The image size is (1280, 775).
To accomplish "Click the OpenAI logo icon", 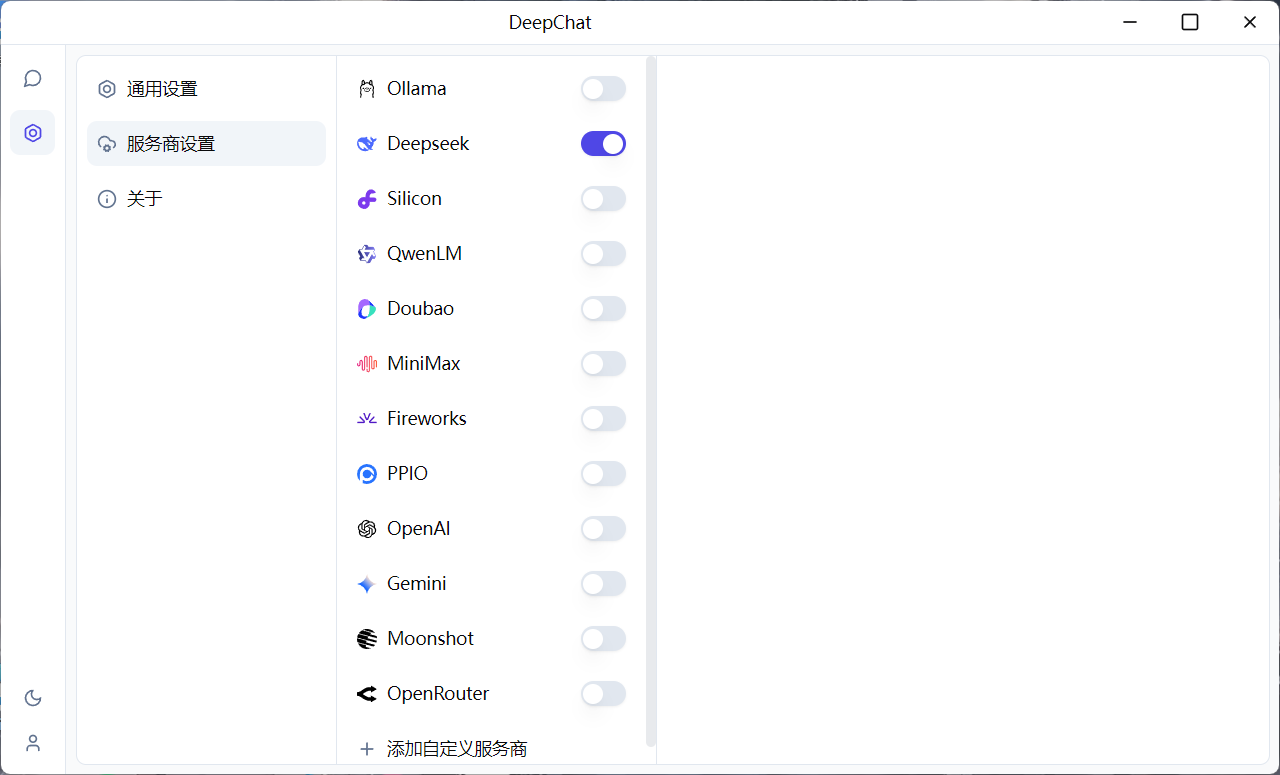I will pos(367,528).
